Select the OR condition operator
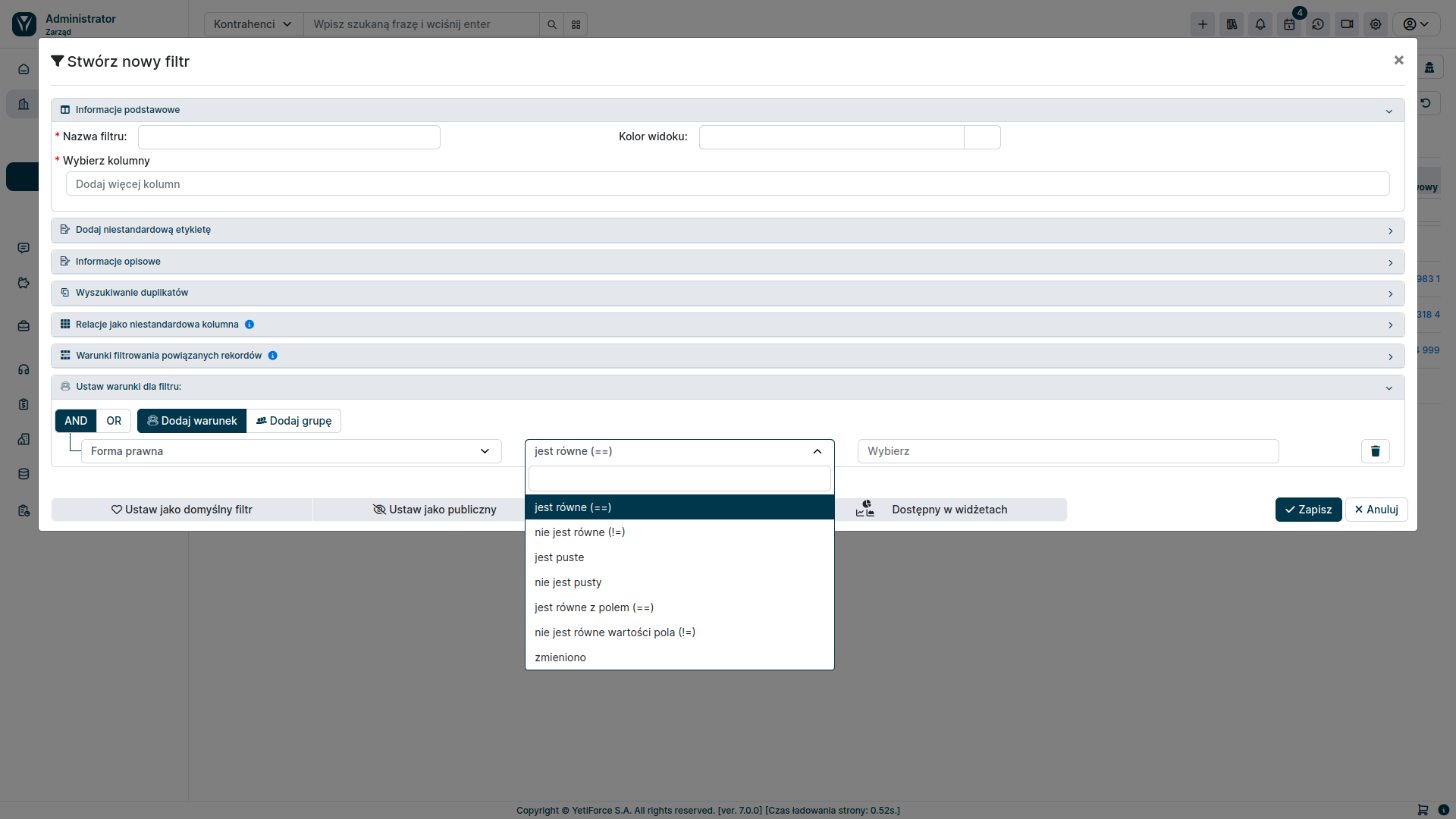Screen dimensions: 1456x819 click(x=114, y=421)
